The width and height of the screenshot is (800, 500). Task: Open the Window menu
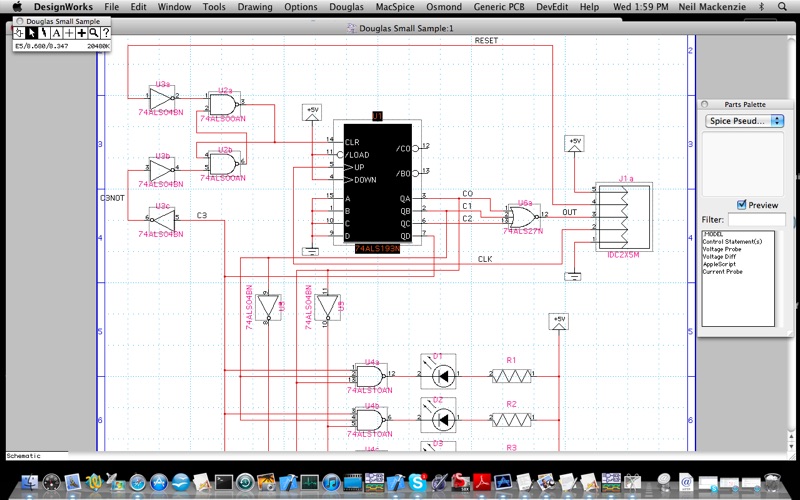click(174, 7)
